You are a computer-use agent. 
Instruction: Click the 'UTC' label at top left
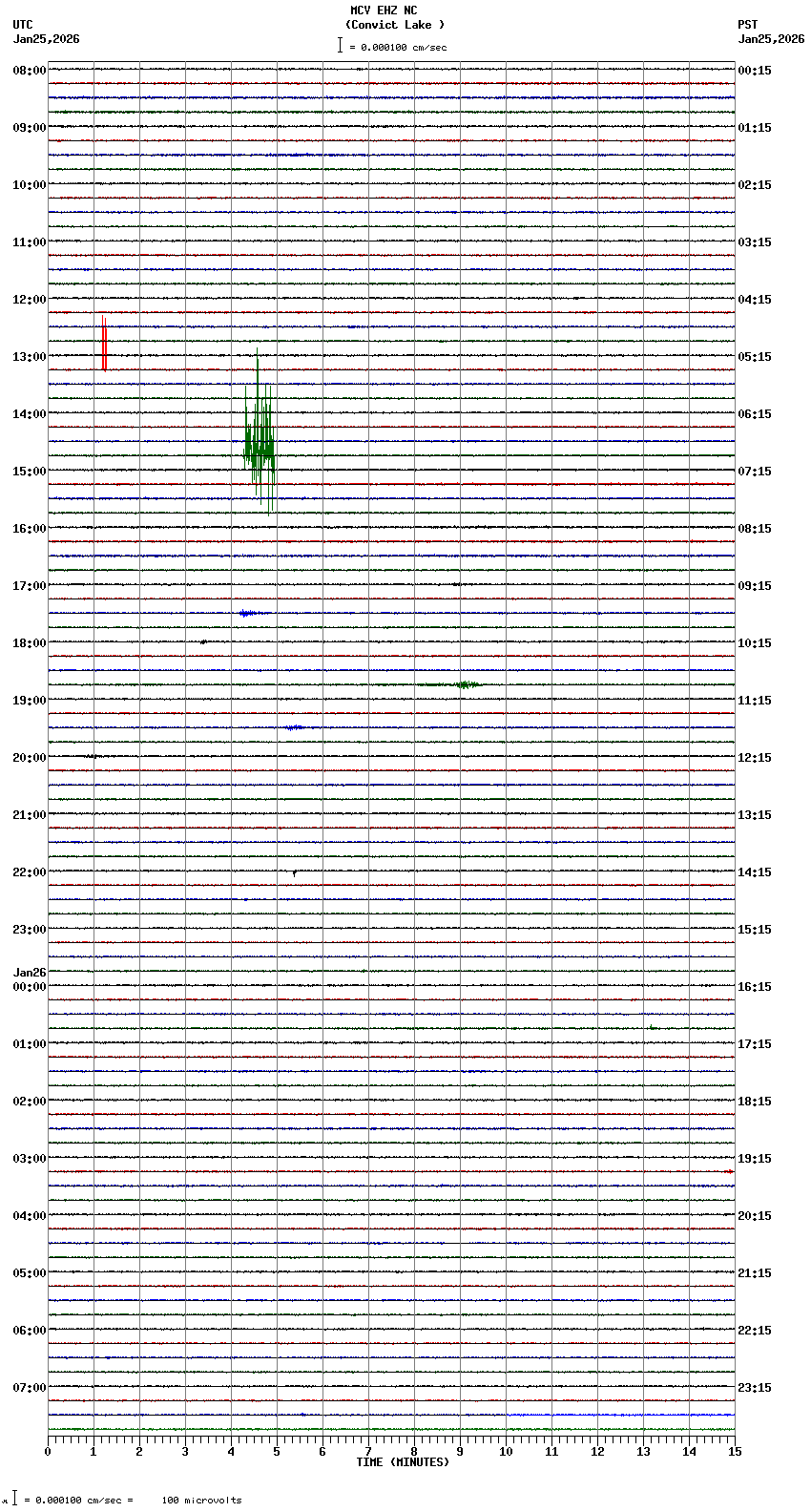(23, 25)
